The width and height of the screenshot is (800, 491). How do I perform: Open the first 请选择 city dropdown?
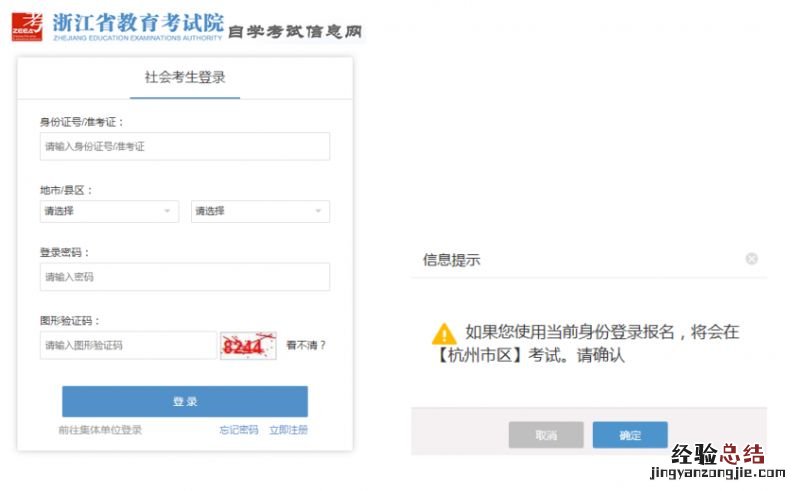click(109, 211)
